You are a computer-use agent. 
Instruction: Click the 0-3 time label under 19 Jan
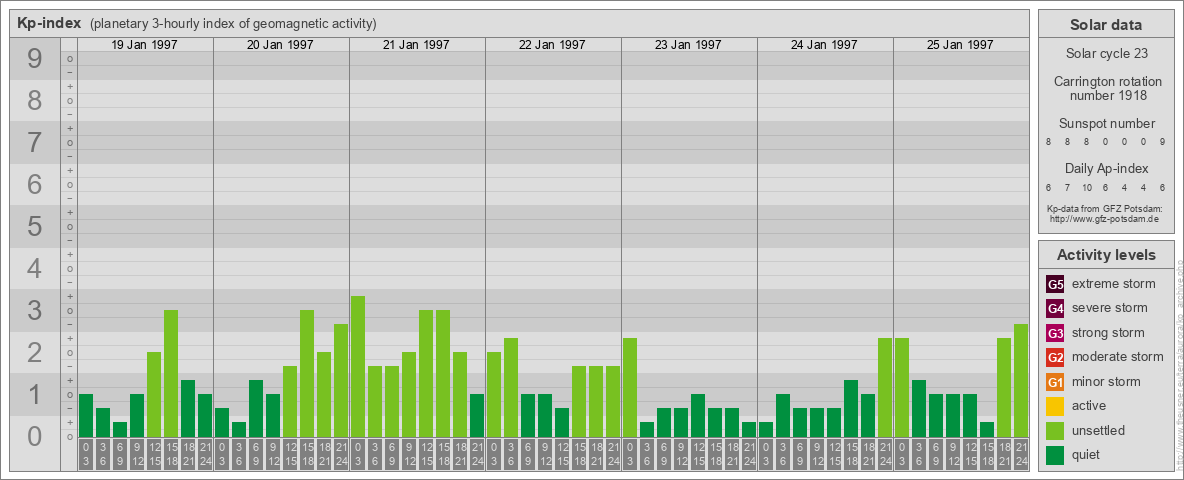point(86,454)
